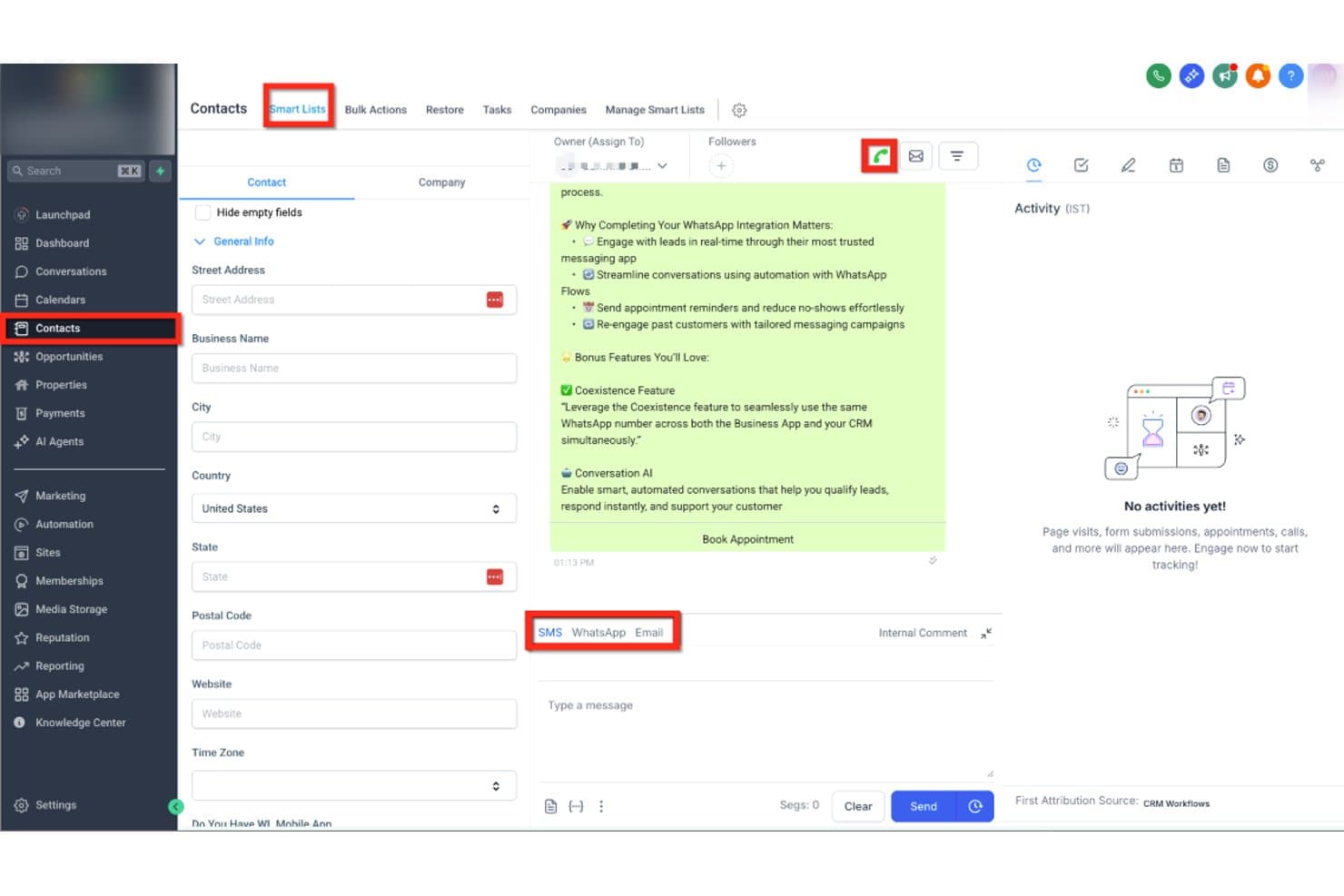Open the Time Zone dropdown
This screenshot has height=896, width=1344.
coord(354,785)
